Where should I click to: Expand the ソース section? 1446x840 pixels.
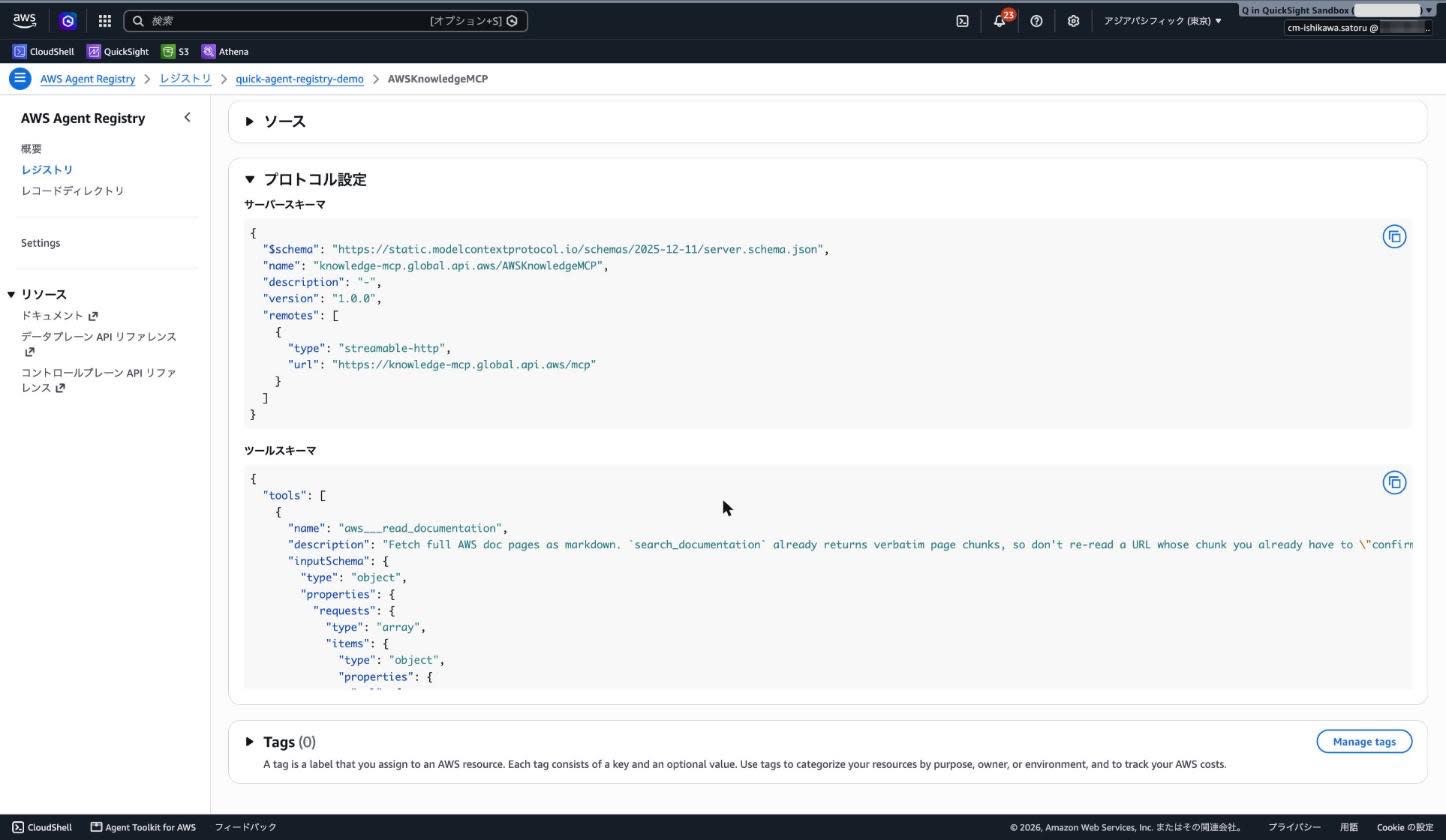(x=250, y=121)
